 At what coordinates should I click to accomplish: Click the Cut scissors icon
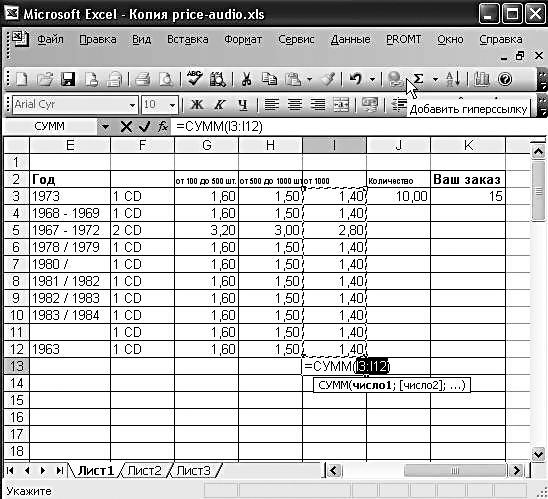[x=246, y=79]
